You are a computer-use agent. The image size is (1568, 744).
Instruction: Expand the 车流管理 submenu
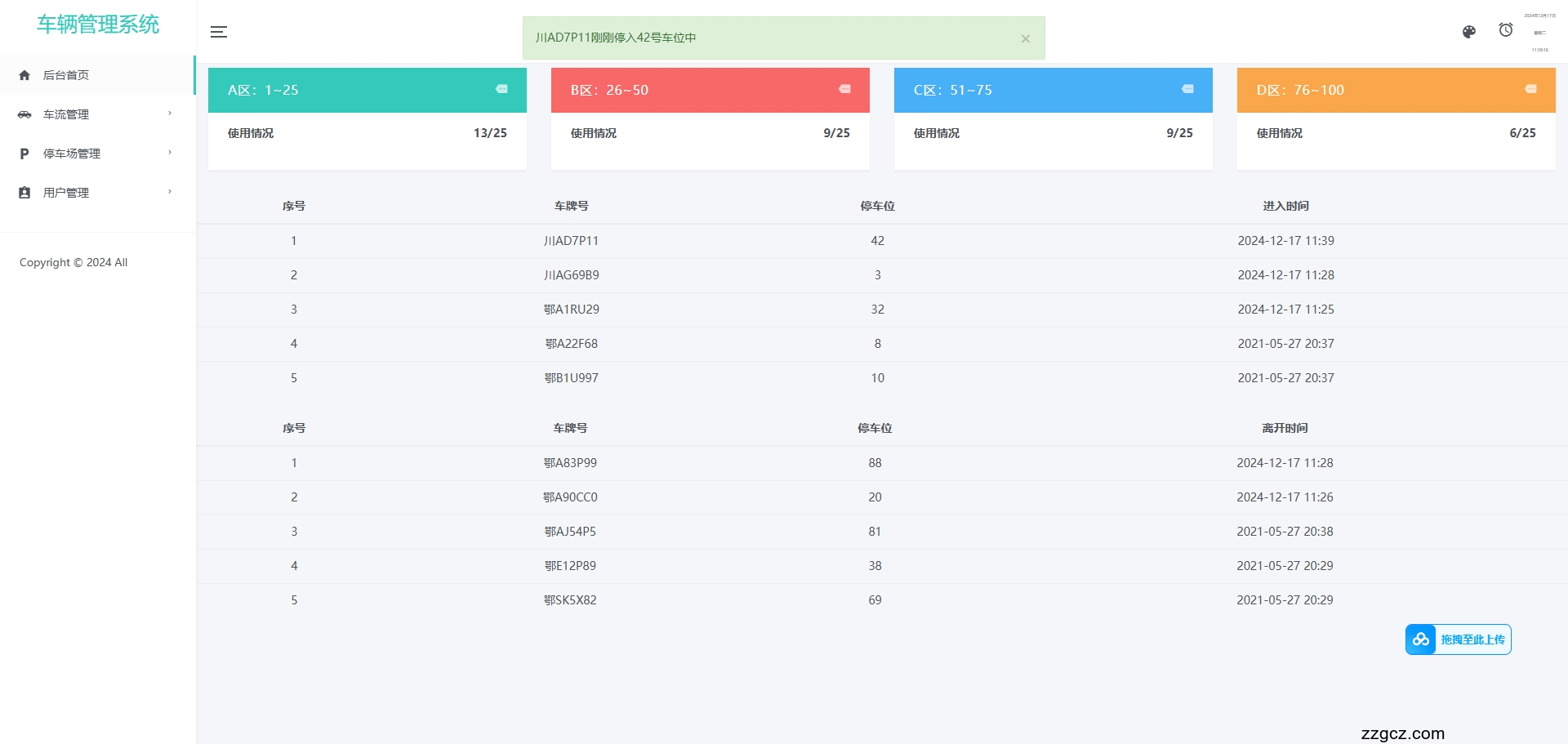[x=170, y=114]
